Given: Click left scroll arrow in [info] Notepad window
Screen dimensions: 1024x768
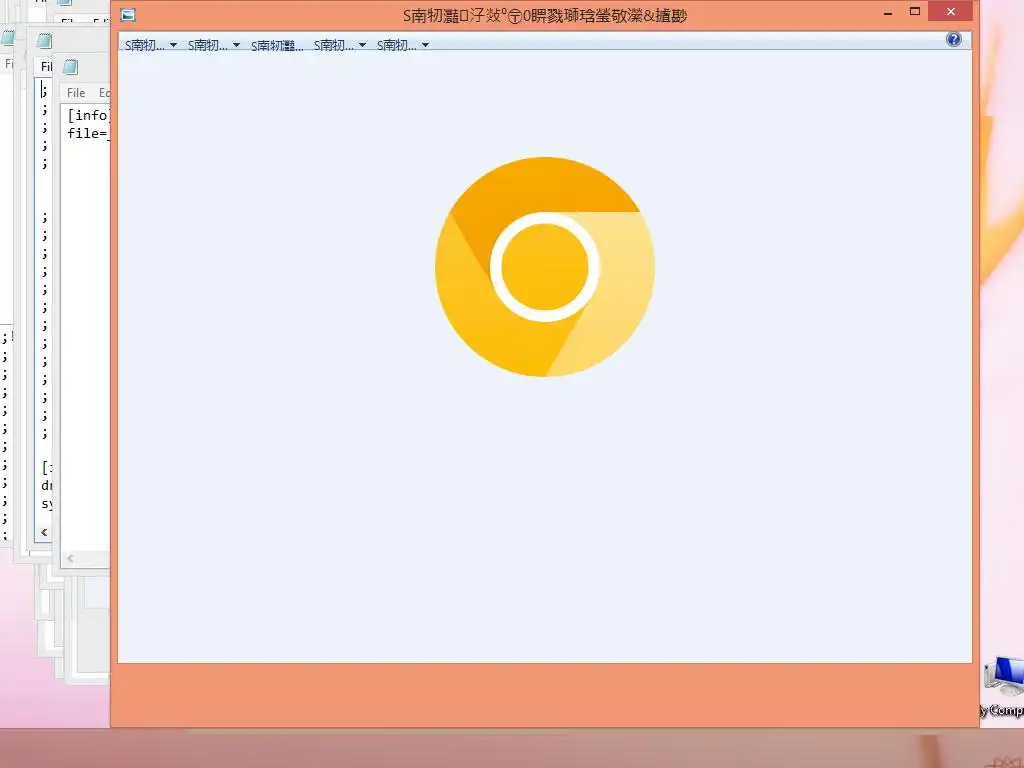Looking at the screenshot, I should 70,558.
